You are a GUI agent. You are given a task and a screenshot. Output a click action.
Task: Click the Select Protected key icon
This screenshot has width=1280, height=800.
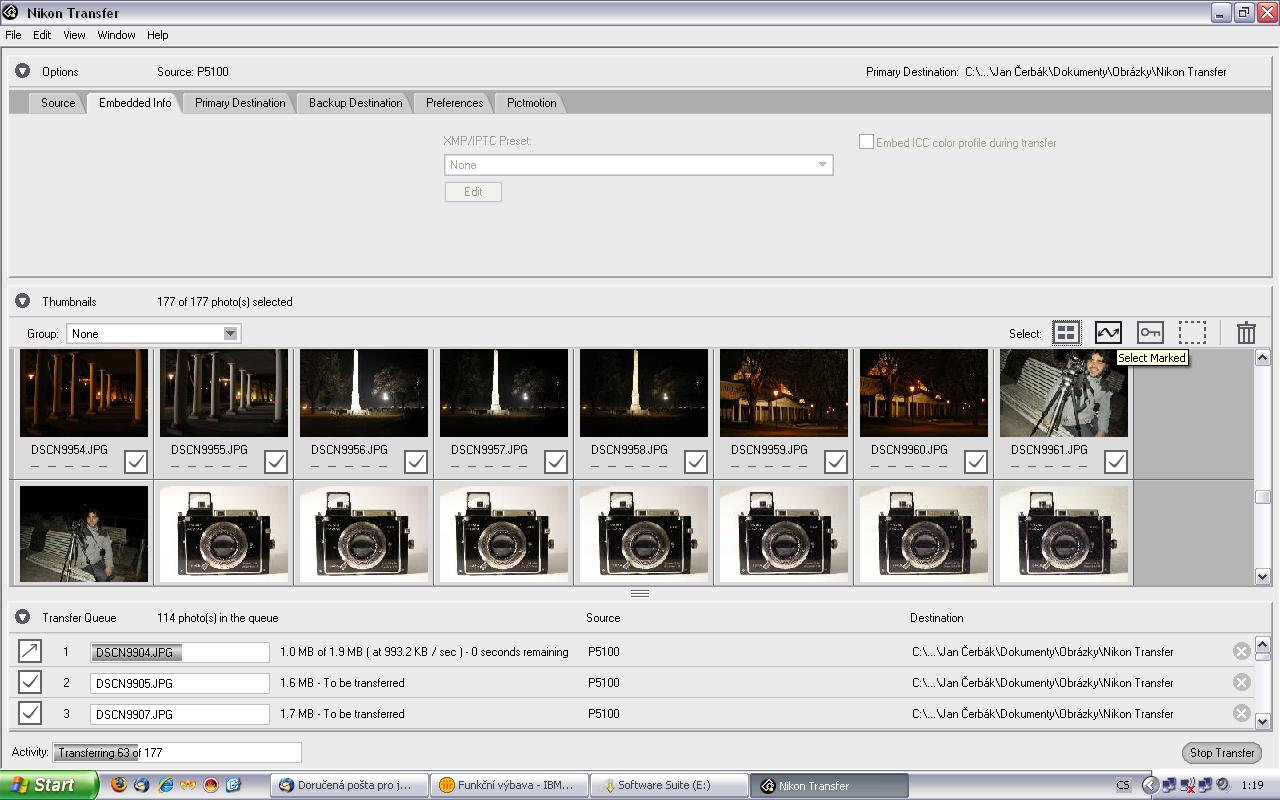[1150, 333]
